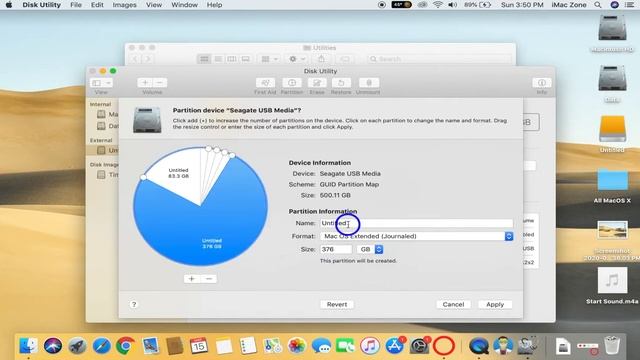Click the help question mark button
The image size is (640, 360).
(134, 304)
